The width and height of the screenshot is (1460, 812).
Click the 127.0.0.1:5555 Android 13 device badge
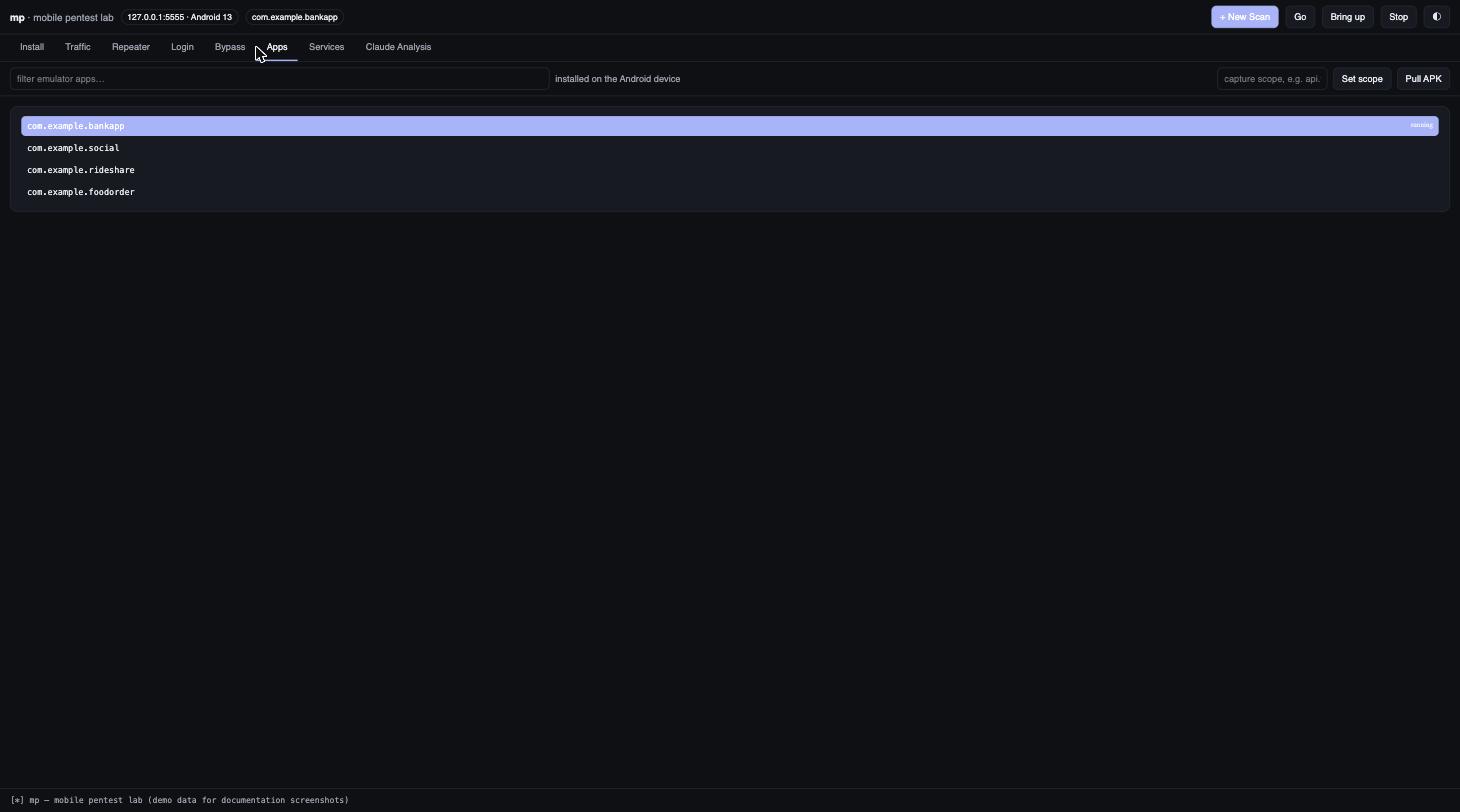coord(179,17)
